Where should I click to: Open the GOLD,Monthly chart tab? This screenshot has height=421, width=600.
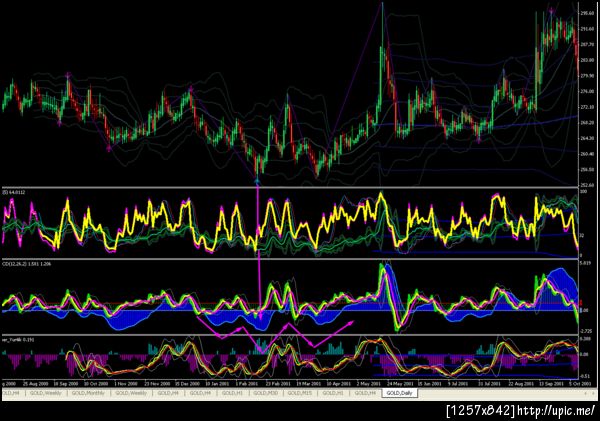tap(88, 393)
